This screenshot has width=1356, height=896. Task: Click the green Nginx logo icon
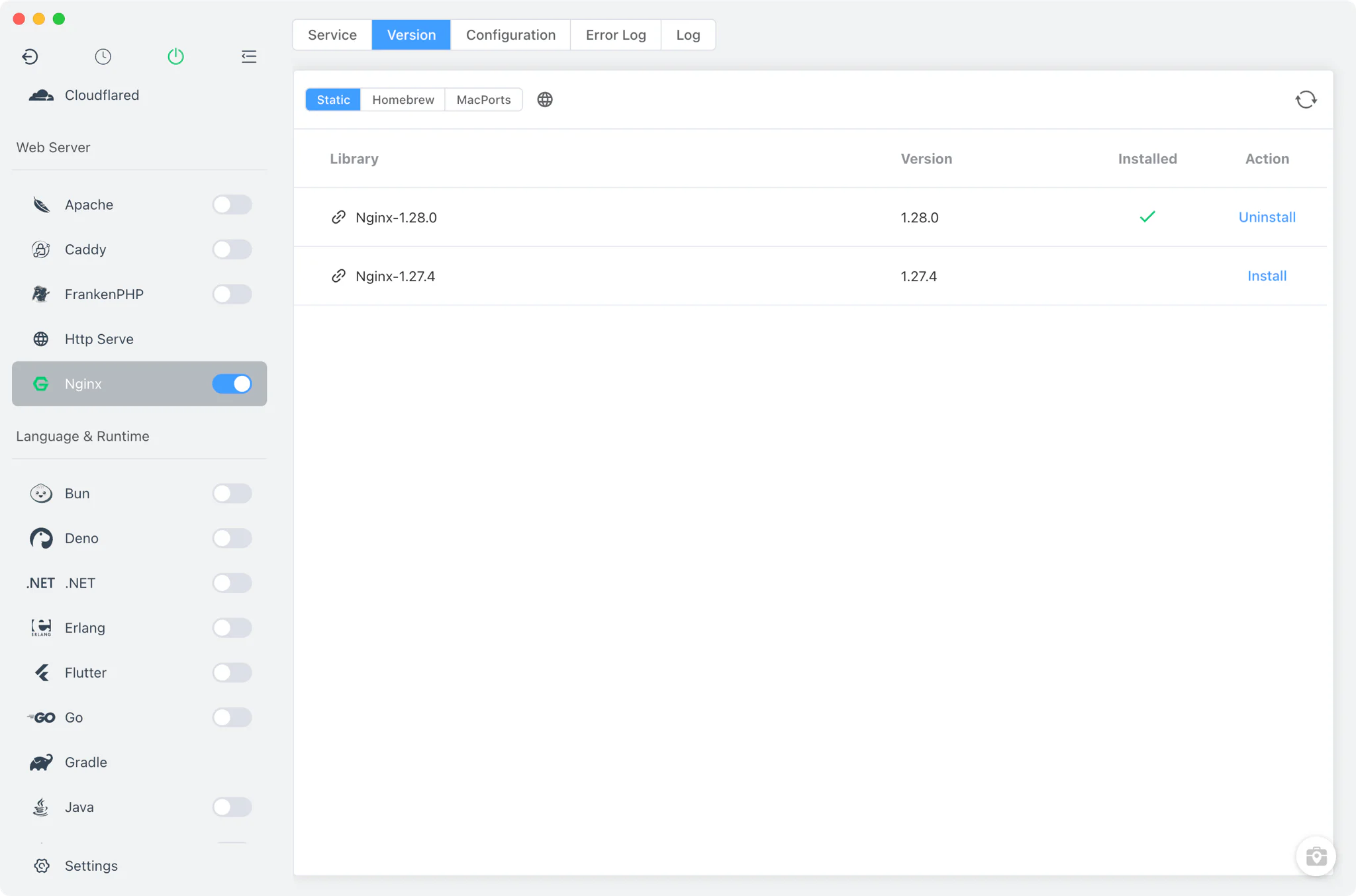click(x=41, y=384)
